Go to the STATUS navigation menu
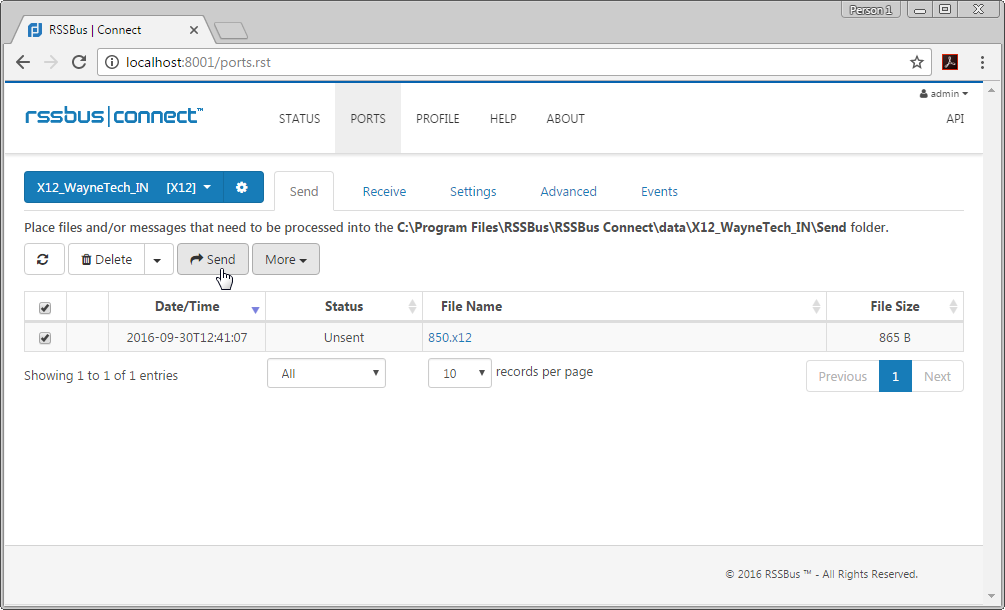 [299, 119]
